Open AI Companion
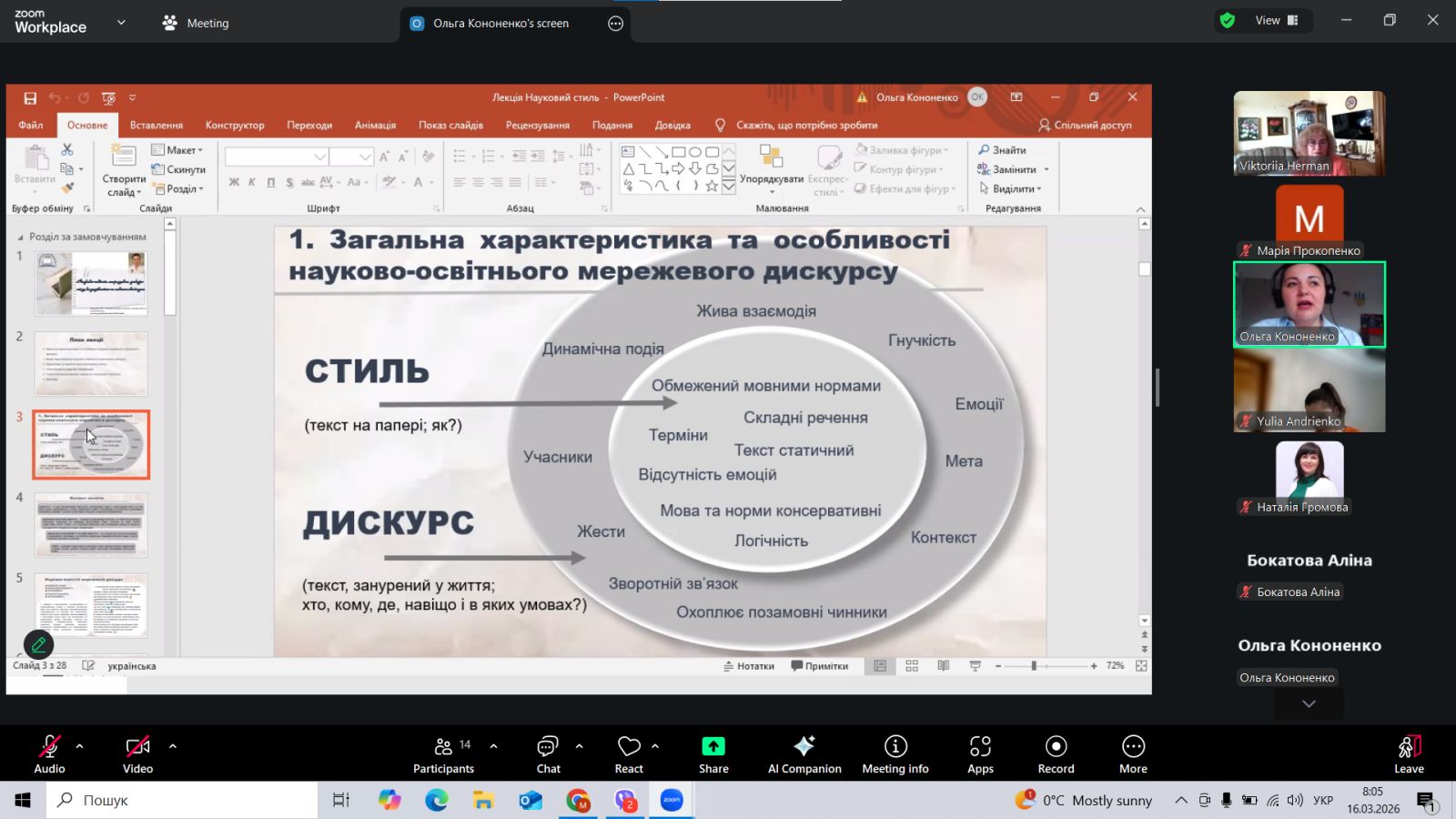Image resolution: width=1456 pixels, height=819 pixels. tap(804, 753)
